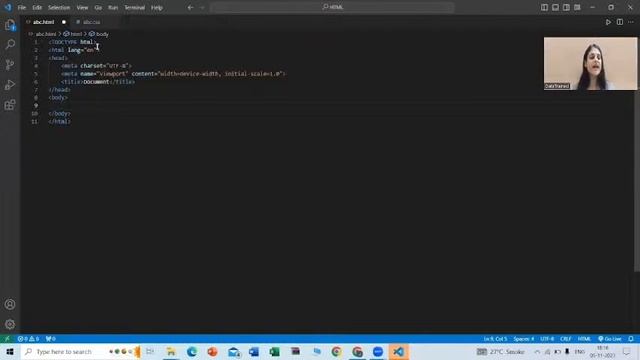The height and width of the screenshot is (360, 640).
Task: Open the Go menu
Action: (98, 7)
